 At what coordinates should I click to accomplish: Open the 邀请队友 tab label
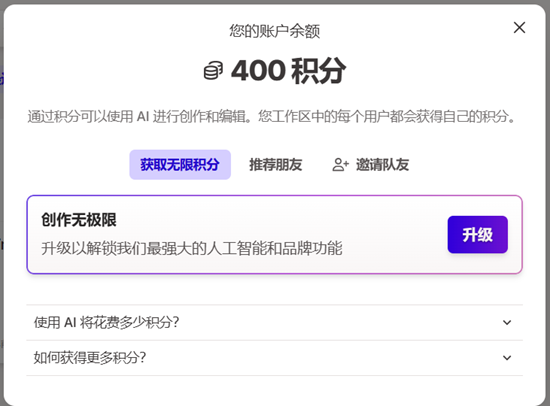pos(383,165)
